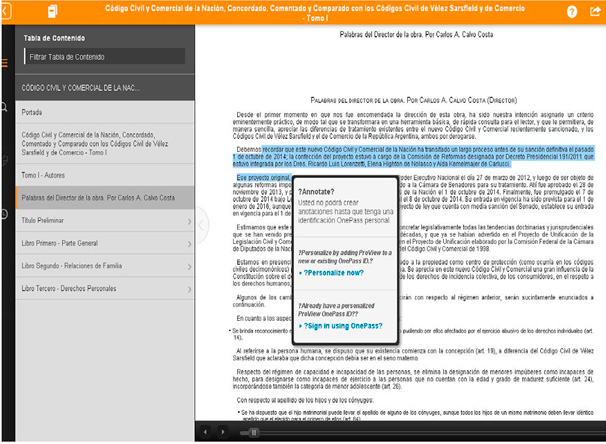Open Libro Tercero - Derechos Personales
This screenshot has width=606, height=444.
[105, 289]
